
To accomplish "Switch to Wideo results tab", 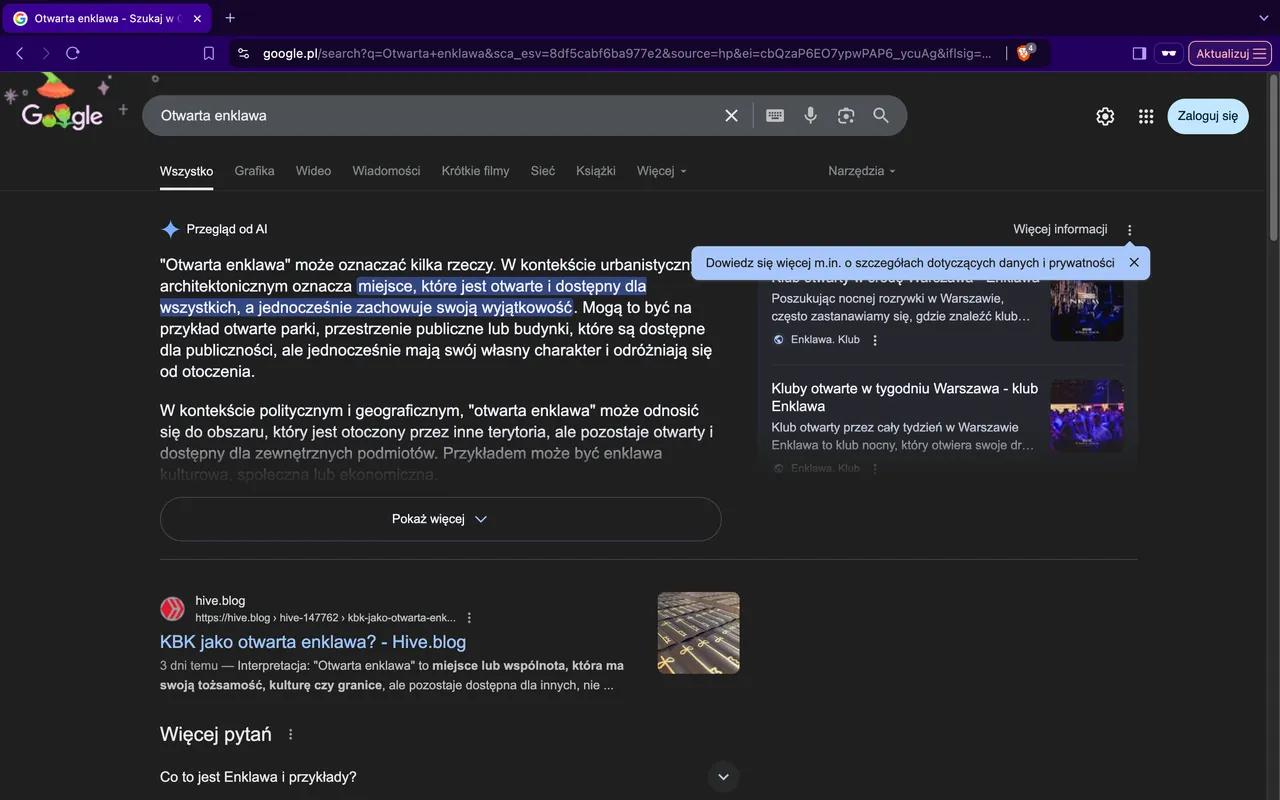I will tap(313, 171).
